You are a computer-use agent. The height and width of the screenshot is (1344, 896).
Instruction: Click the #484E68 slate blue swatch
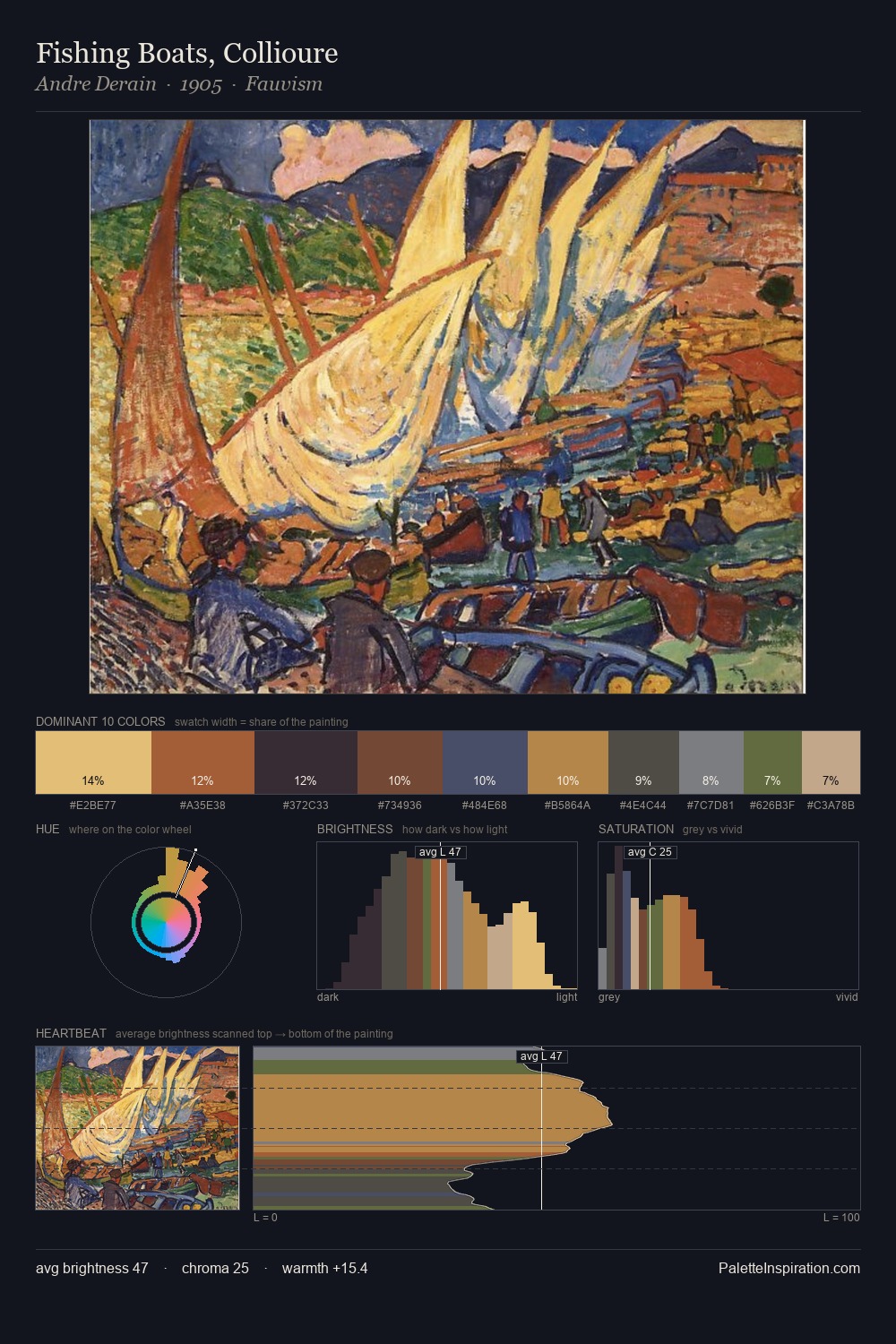point(485,762)
